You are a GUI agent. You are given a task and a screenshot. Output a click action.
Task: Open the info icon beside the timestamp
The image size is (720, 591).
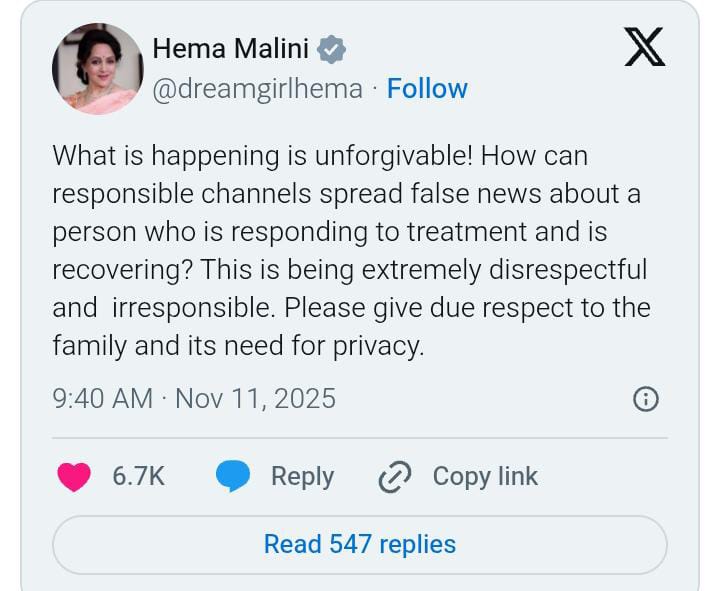pyautogui.click(x=646, y=400)
